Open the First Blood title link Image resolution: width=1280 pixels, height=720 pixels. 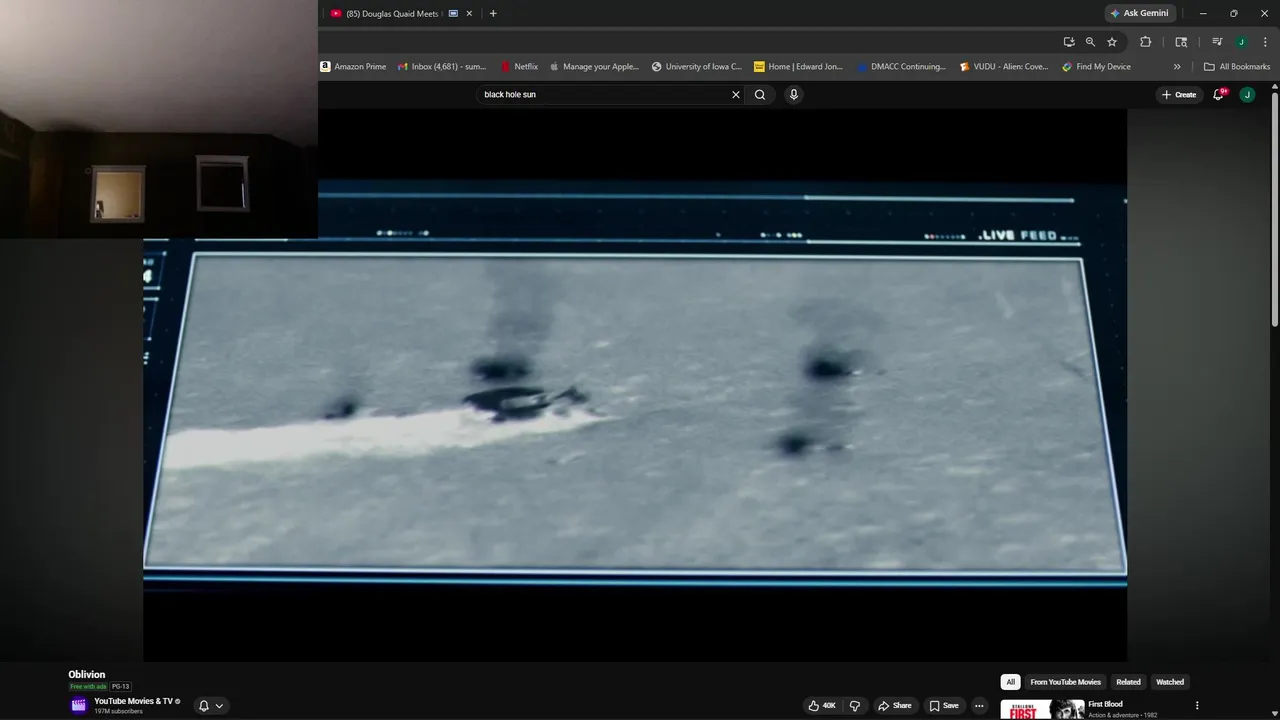point(1105,704)
